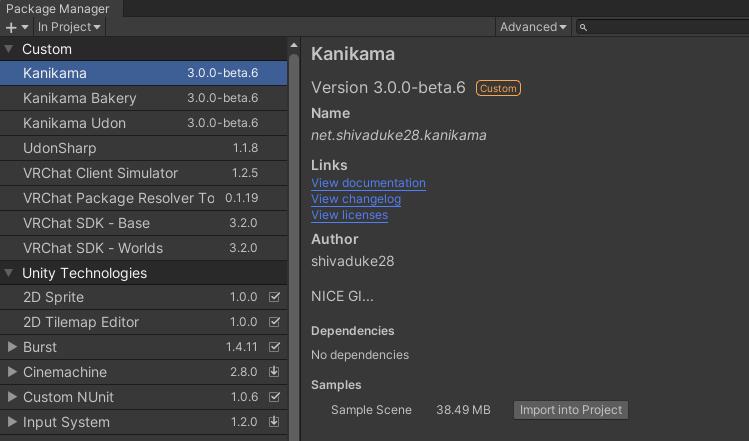This screenshot has height=441, width=749.
Task: Click the installed checkmark icon for 2D Sprite
Action: click(274, 297)
